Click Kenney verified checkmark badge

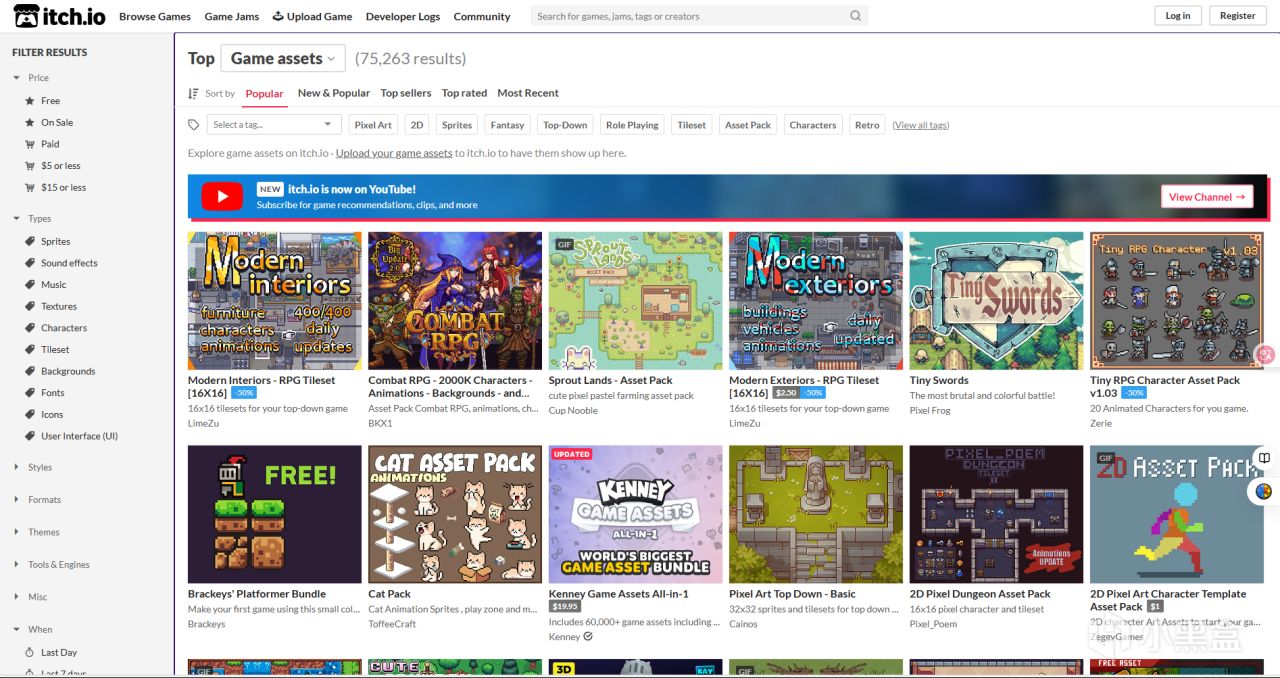(x=588, y=636)
